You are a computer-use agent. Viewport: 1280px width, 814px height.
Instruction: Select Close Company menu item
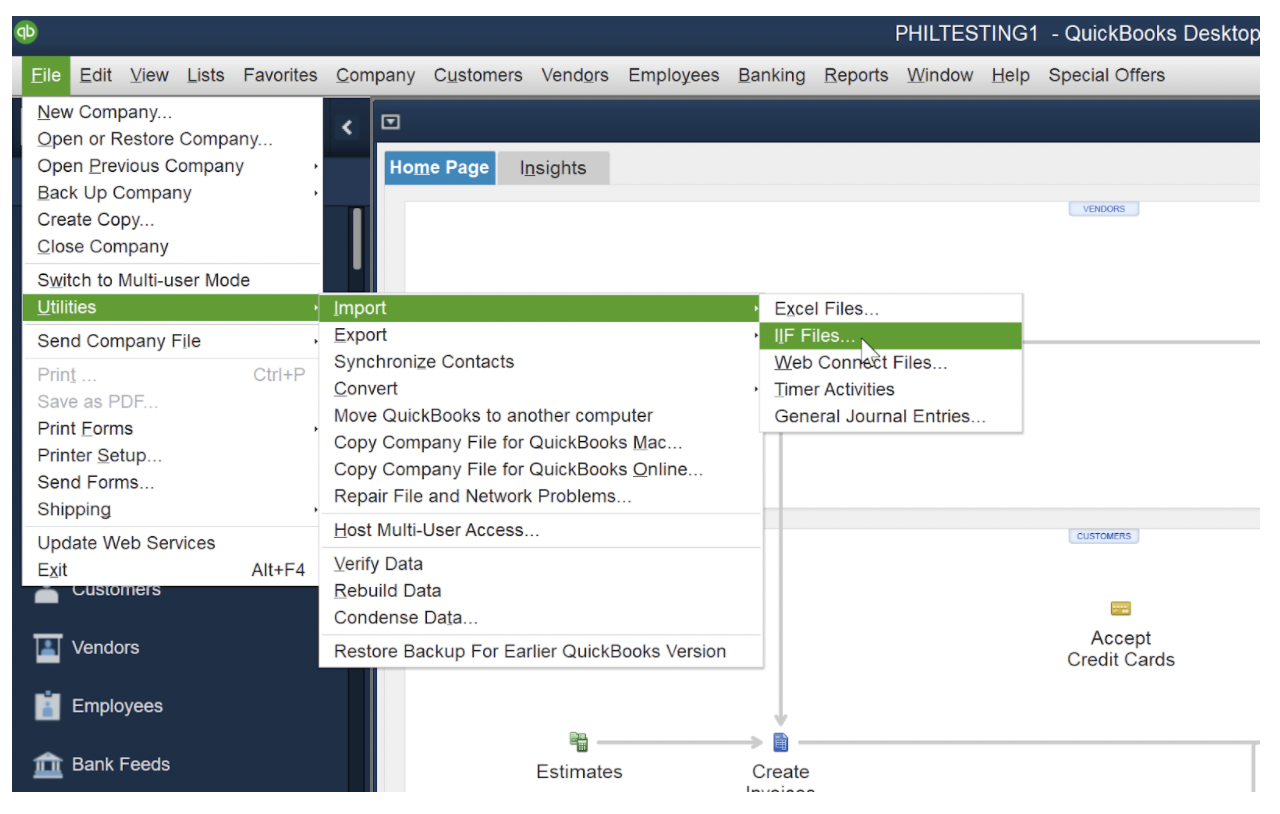(172, 247)
